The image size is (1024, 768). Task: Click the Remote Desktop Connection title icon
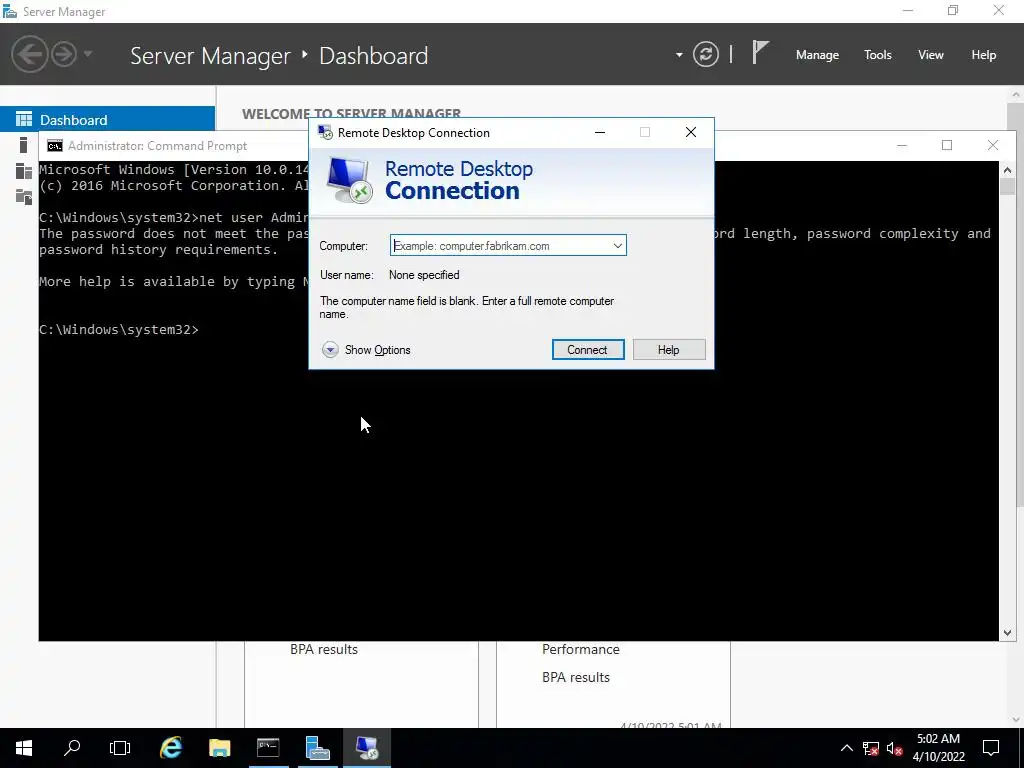point(325,133)
